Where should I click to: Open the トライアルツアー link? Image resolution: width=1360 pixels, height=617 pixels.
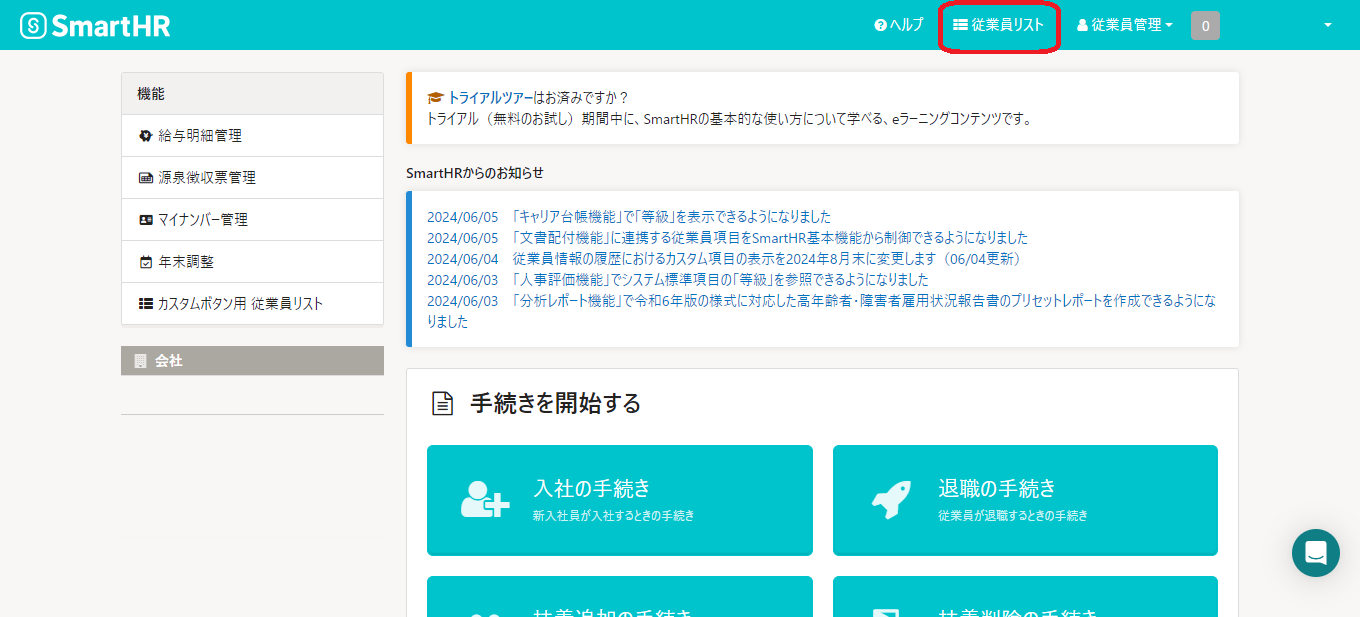pyautogui.click(x=490, y=98)
